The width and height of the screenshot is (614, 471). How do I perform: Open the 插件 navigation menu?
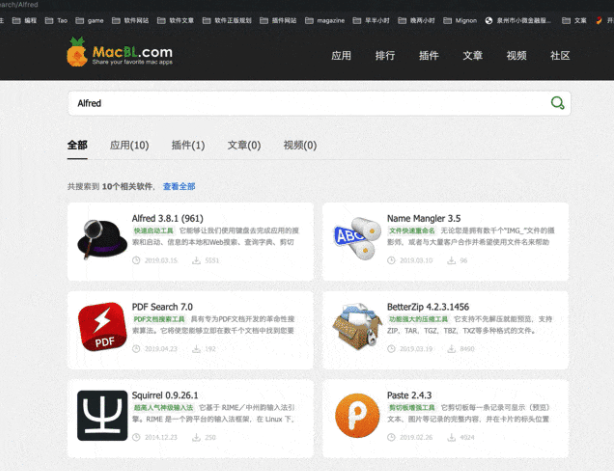click(x=429, y=56)
